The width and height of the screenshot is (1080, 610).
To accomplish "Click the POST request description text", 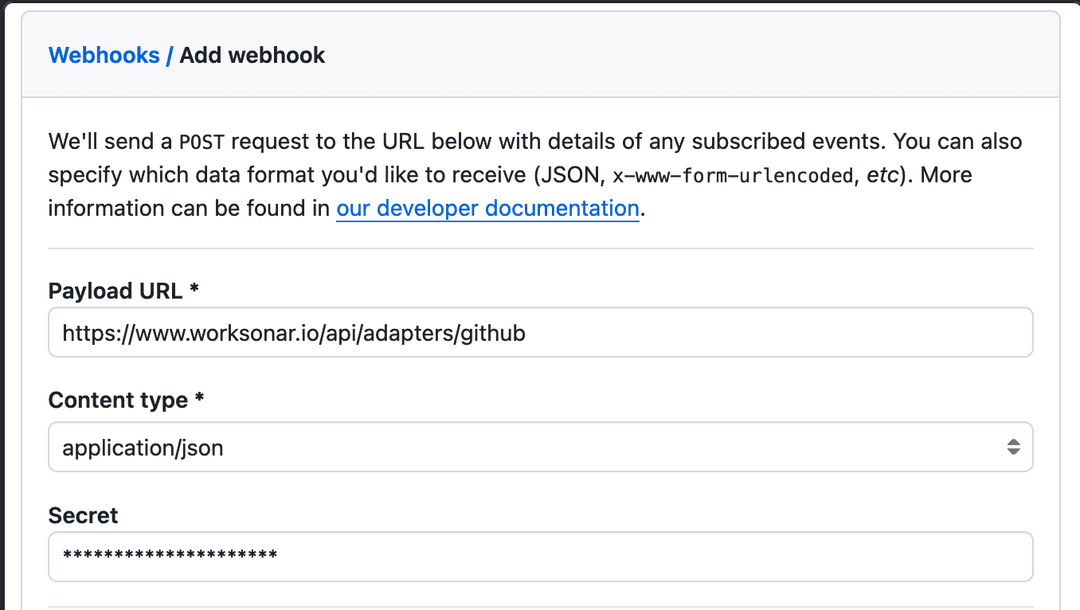I will pos(534,174).
